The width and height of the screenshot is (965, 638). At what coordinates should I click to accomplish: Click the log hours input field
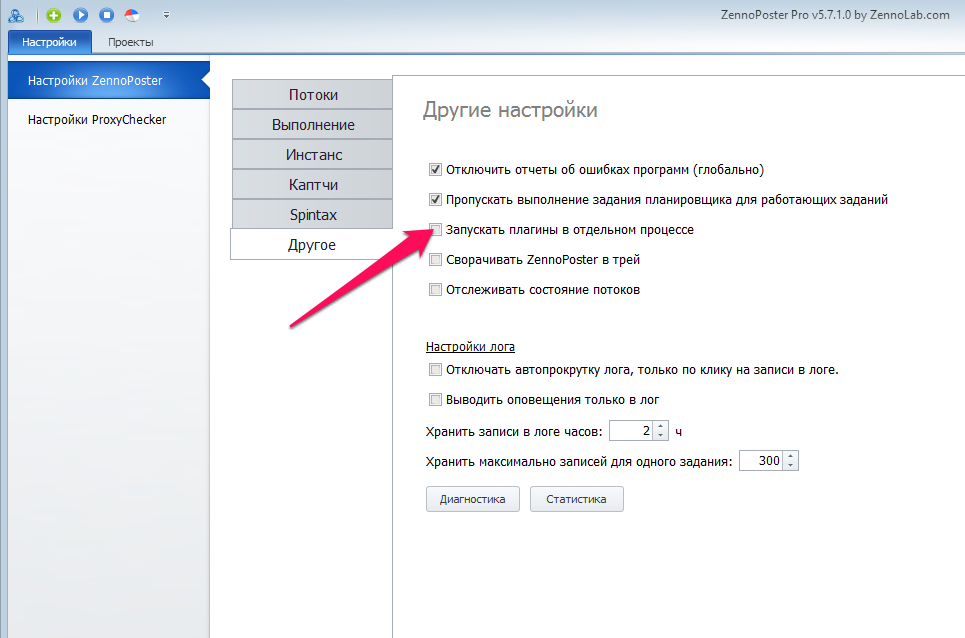coord(631,431)
